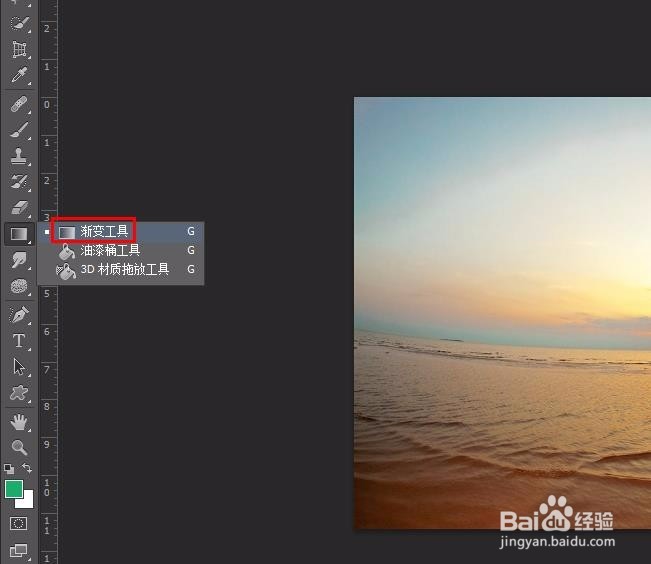Select the Brush tool
Screen dimensions: 651x564
click(x=19, y=130)
